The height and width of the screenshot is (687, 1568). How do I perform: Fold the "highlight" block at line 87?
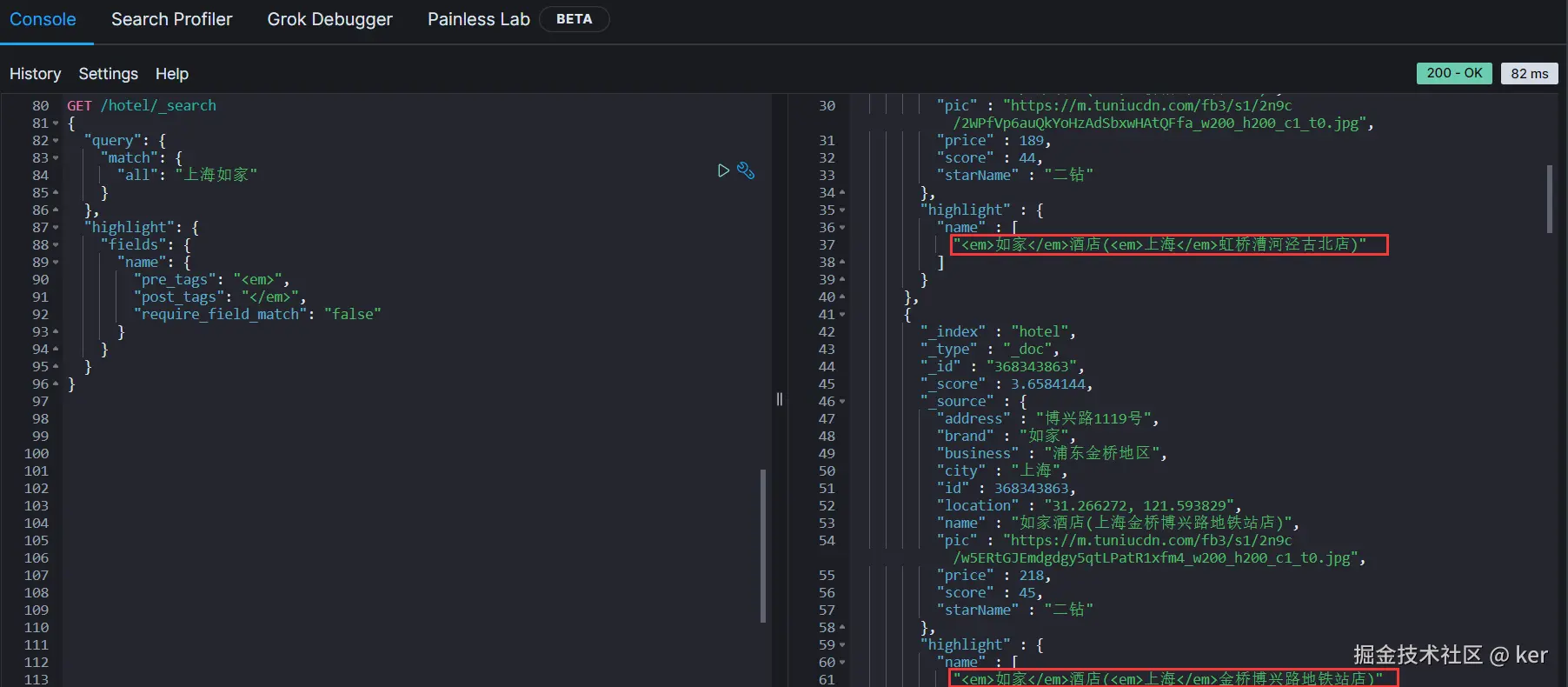point(56,228)
